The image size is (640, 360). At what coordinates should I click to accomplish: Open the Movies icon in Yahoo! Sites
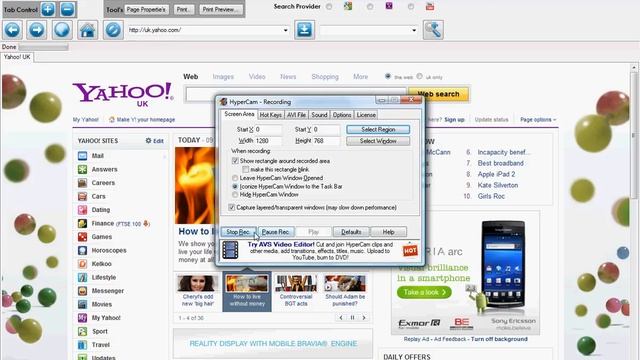pyautogui.click(x=82, y=304)
